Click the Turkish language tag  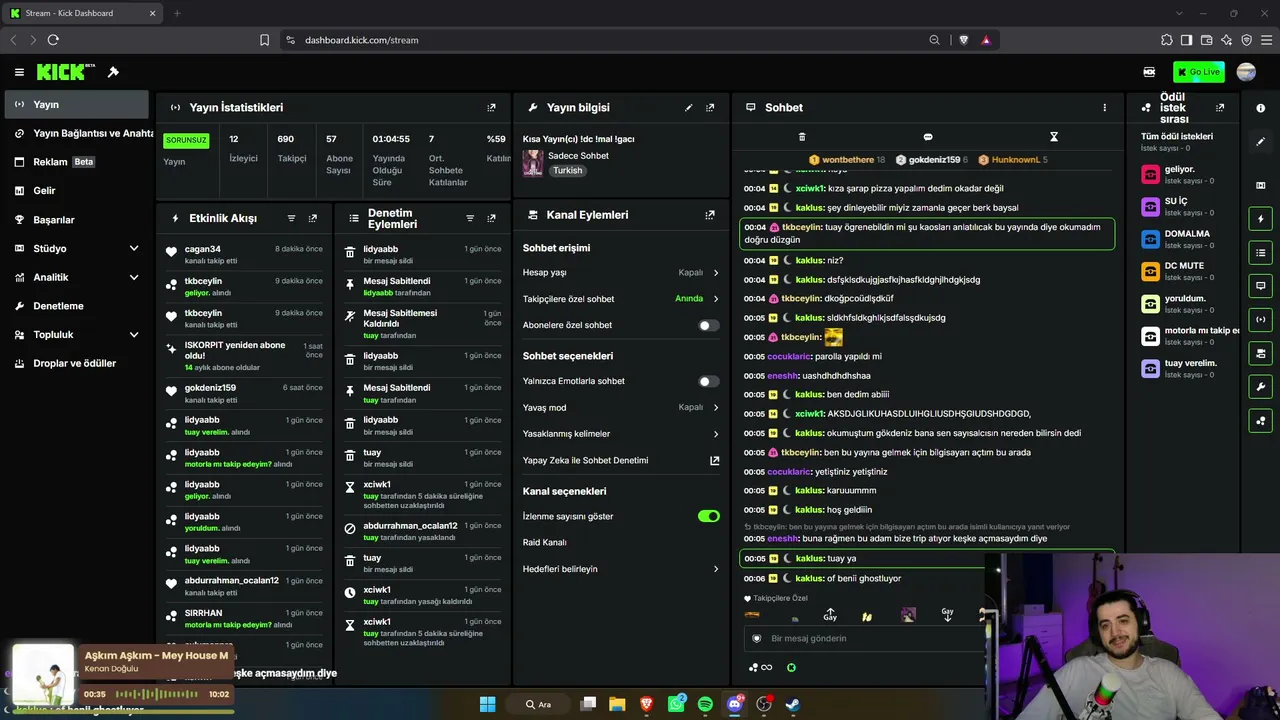point(567,171)
